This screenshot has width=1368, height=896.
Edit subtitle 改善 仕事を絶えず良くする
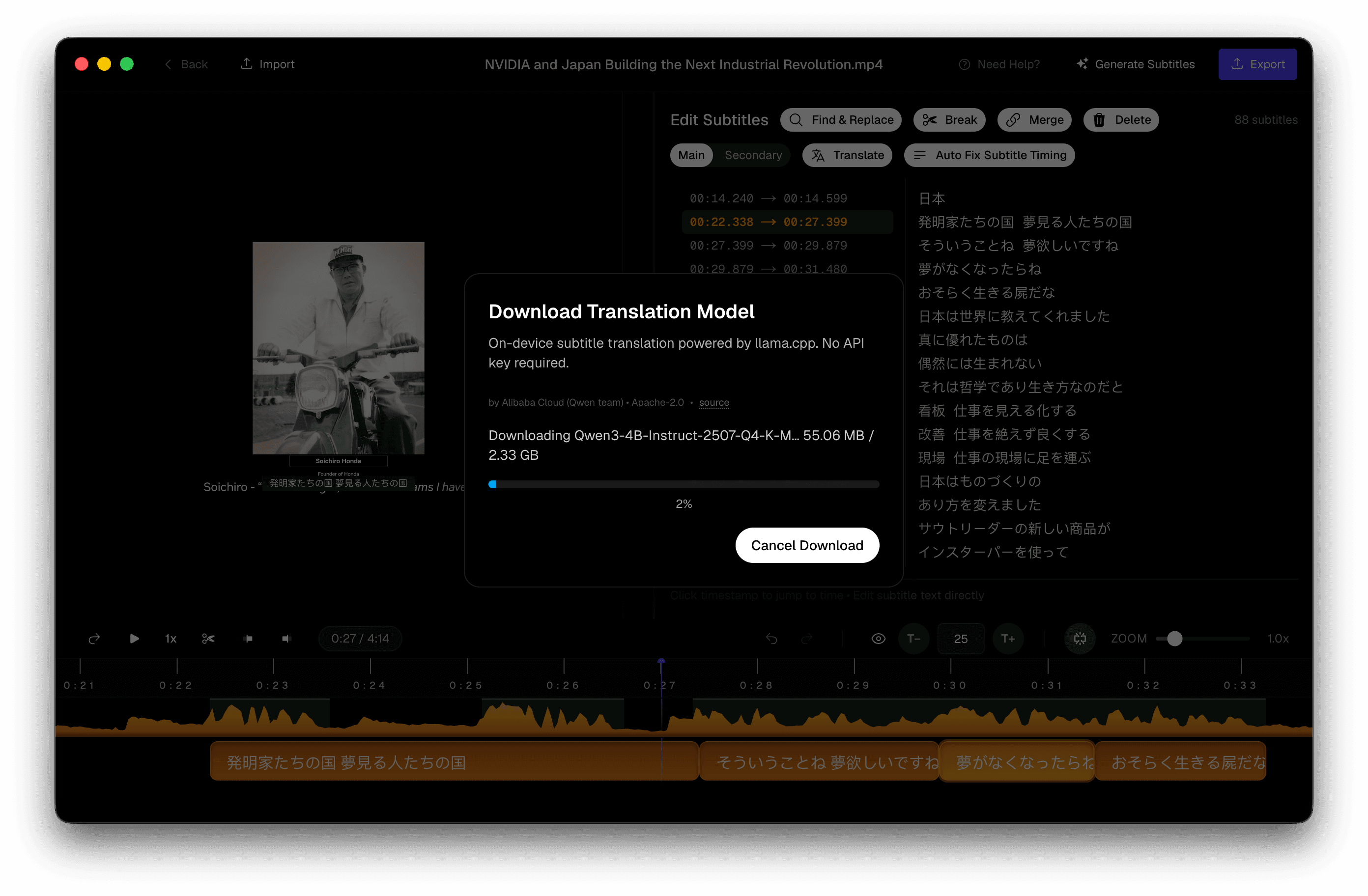click(1003, 434)
